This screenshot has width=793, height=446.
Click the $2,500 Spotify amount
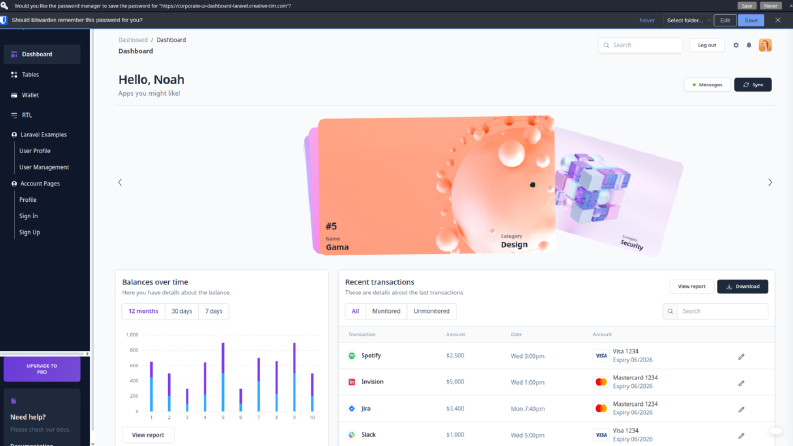(x=455, y=355)
